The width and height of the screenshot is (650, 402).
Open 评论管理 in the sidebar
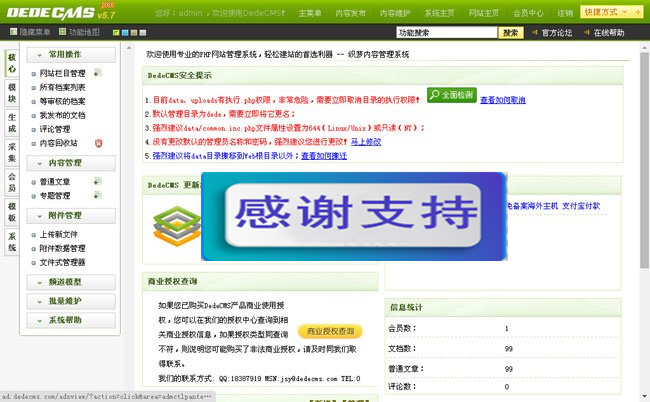click(x=55, y=129)
